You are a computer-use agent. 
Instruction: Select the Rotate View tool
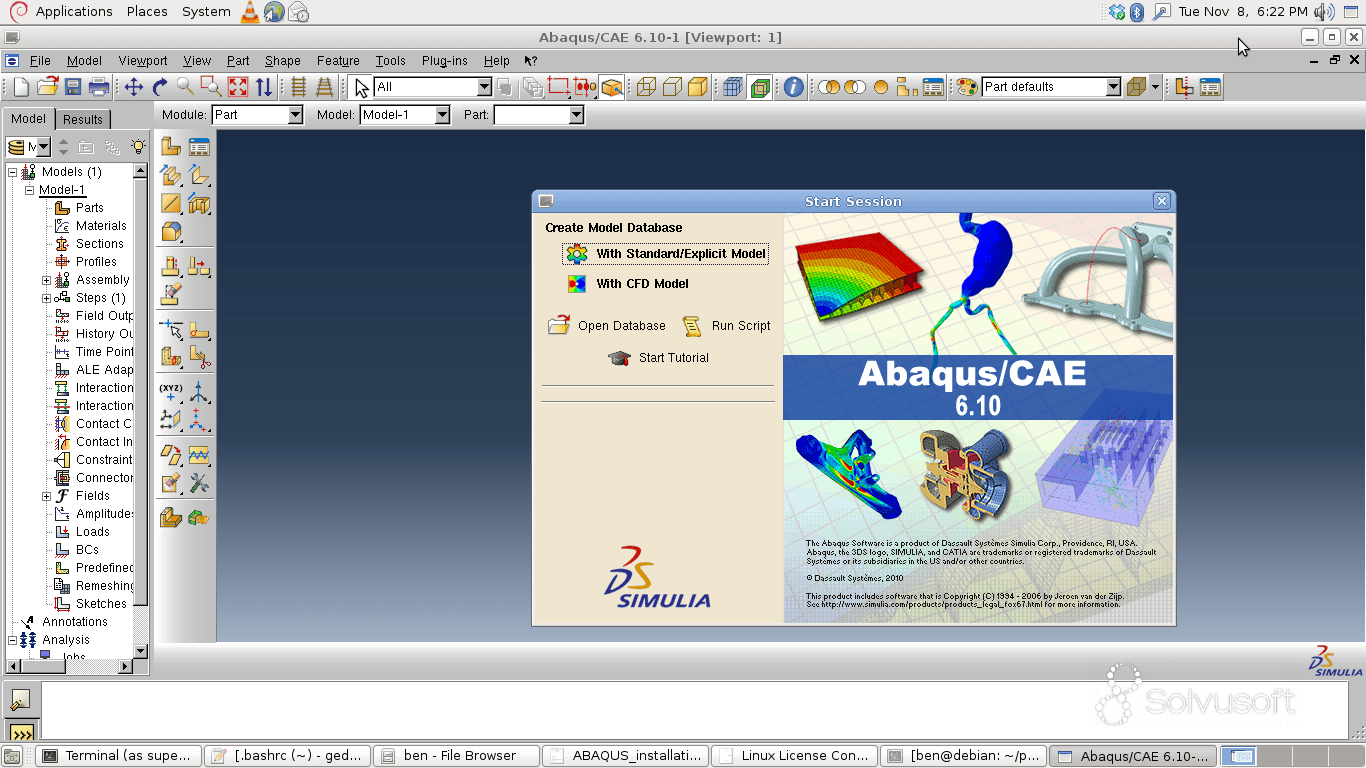tap(160, 87)
